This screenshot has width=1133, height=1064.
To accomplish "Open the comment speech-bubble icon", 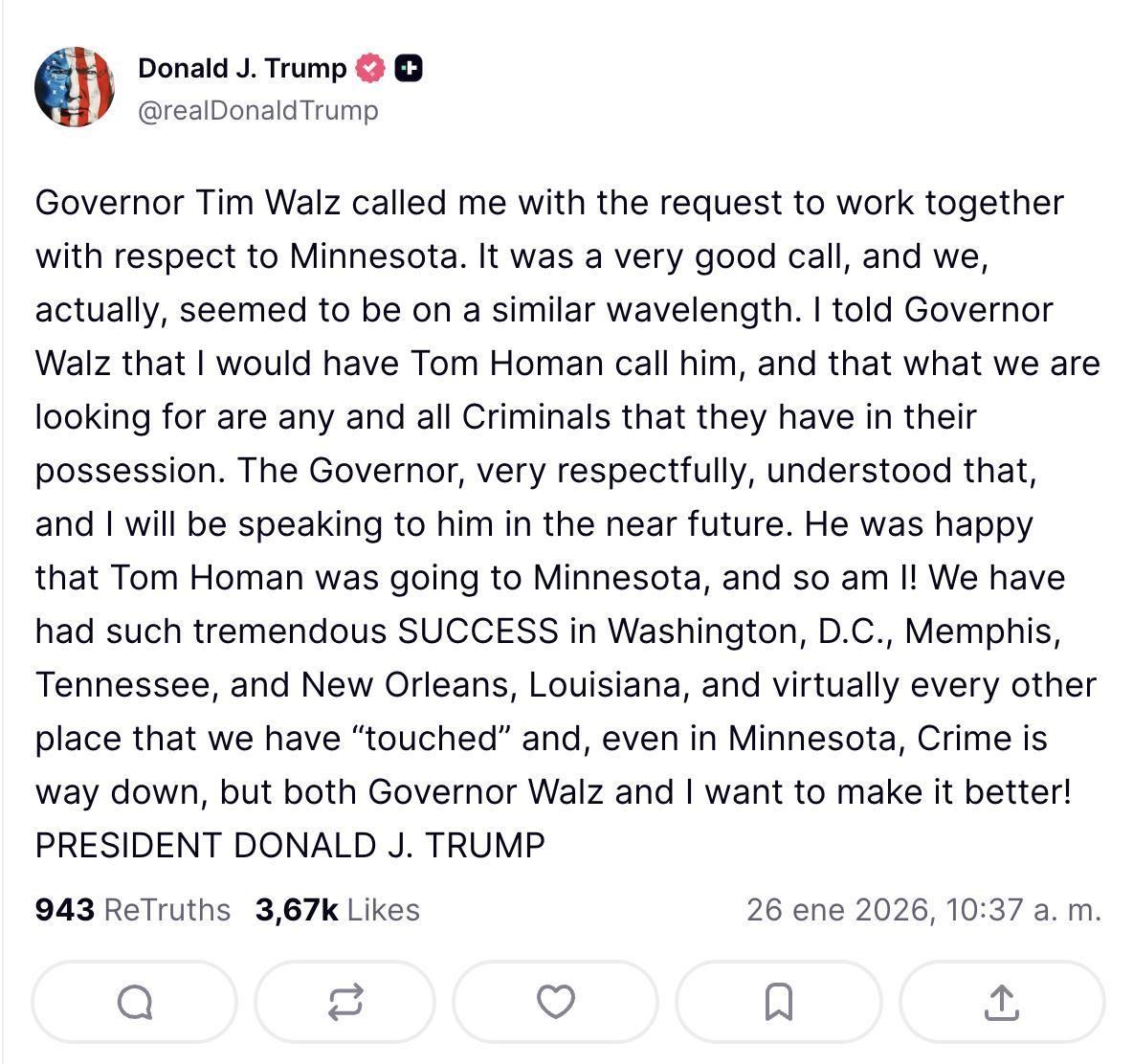I will [135, 1002].
